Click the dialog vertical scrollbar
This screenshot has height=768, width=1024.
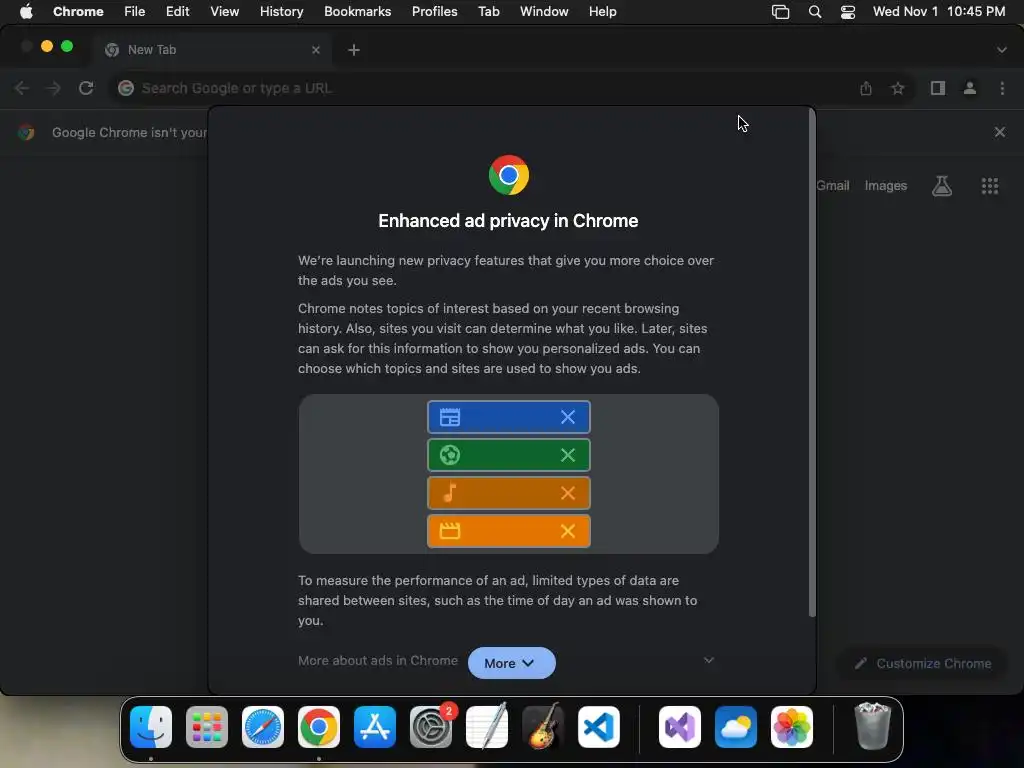tap(812, 364)
